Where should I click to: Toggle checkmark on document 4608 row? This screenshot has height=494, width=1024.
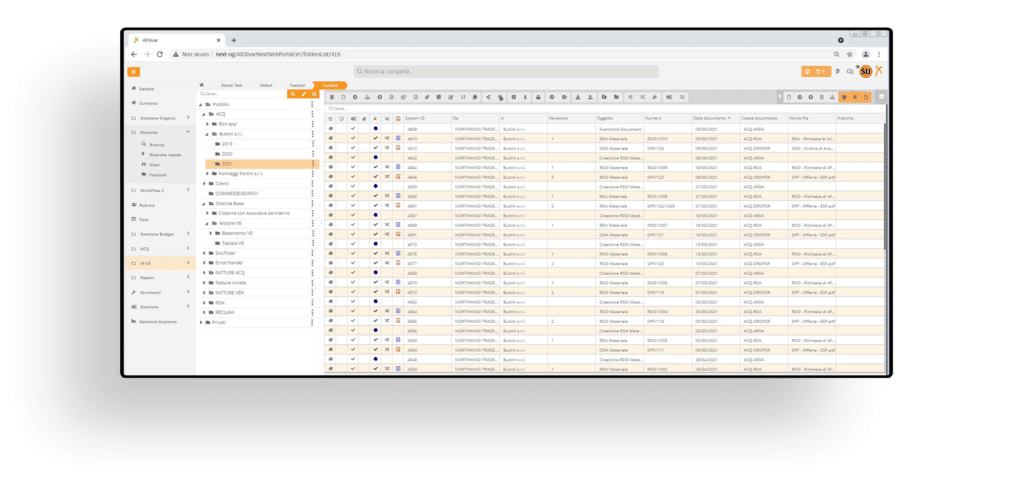coord(353,129)
